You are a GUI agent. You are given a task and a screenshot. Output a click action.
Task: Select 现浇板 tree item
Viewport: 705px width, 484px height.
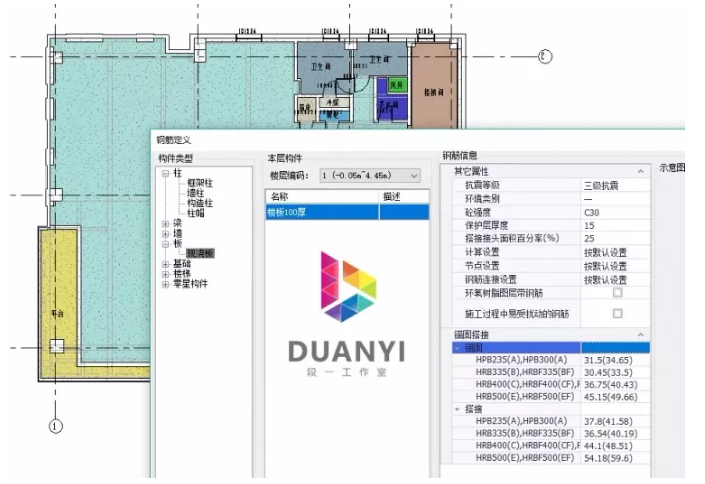pyautogui.click(x=200, y=254)
